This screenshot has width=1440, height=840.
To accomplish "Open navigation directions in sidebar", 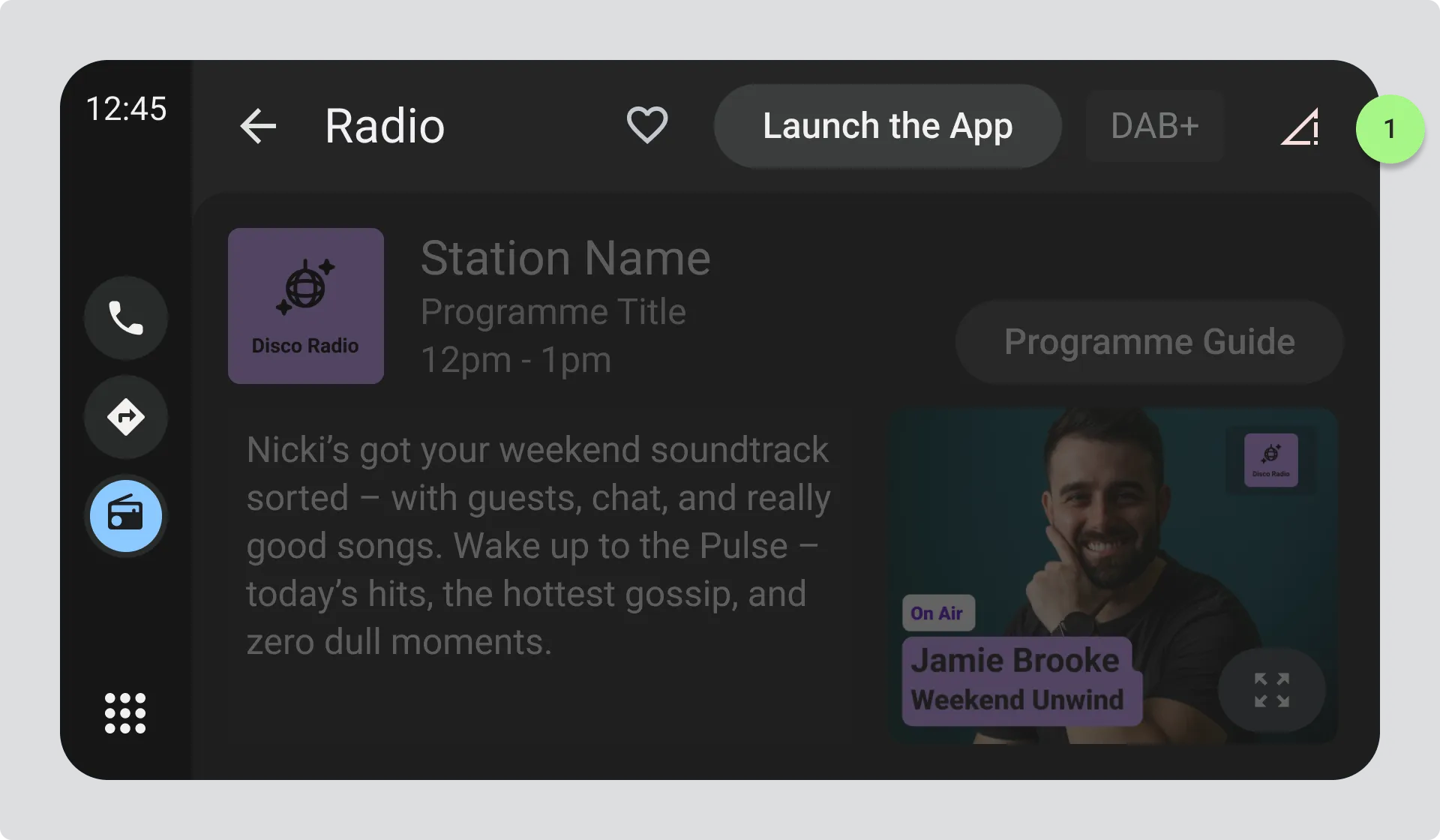I will (125, 417).
